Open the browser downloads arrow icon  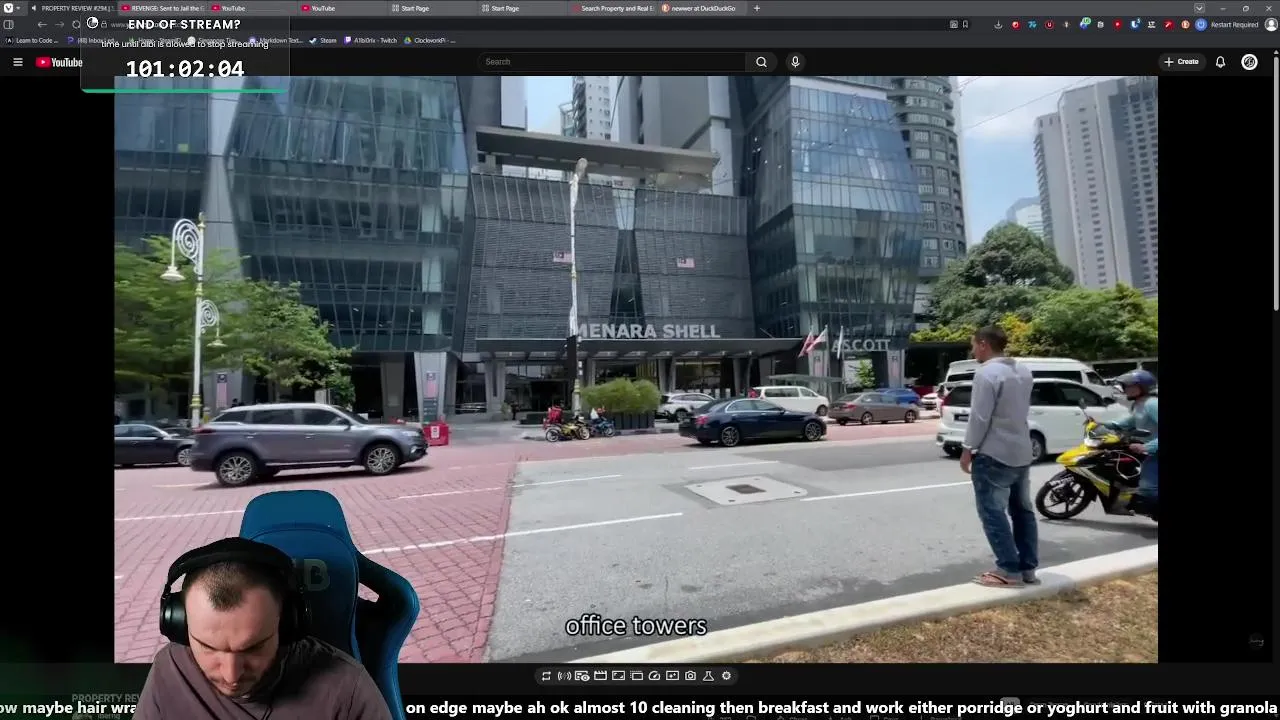[x=998, y=24]
